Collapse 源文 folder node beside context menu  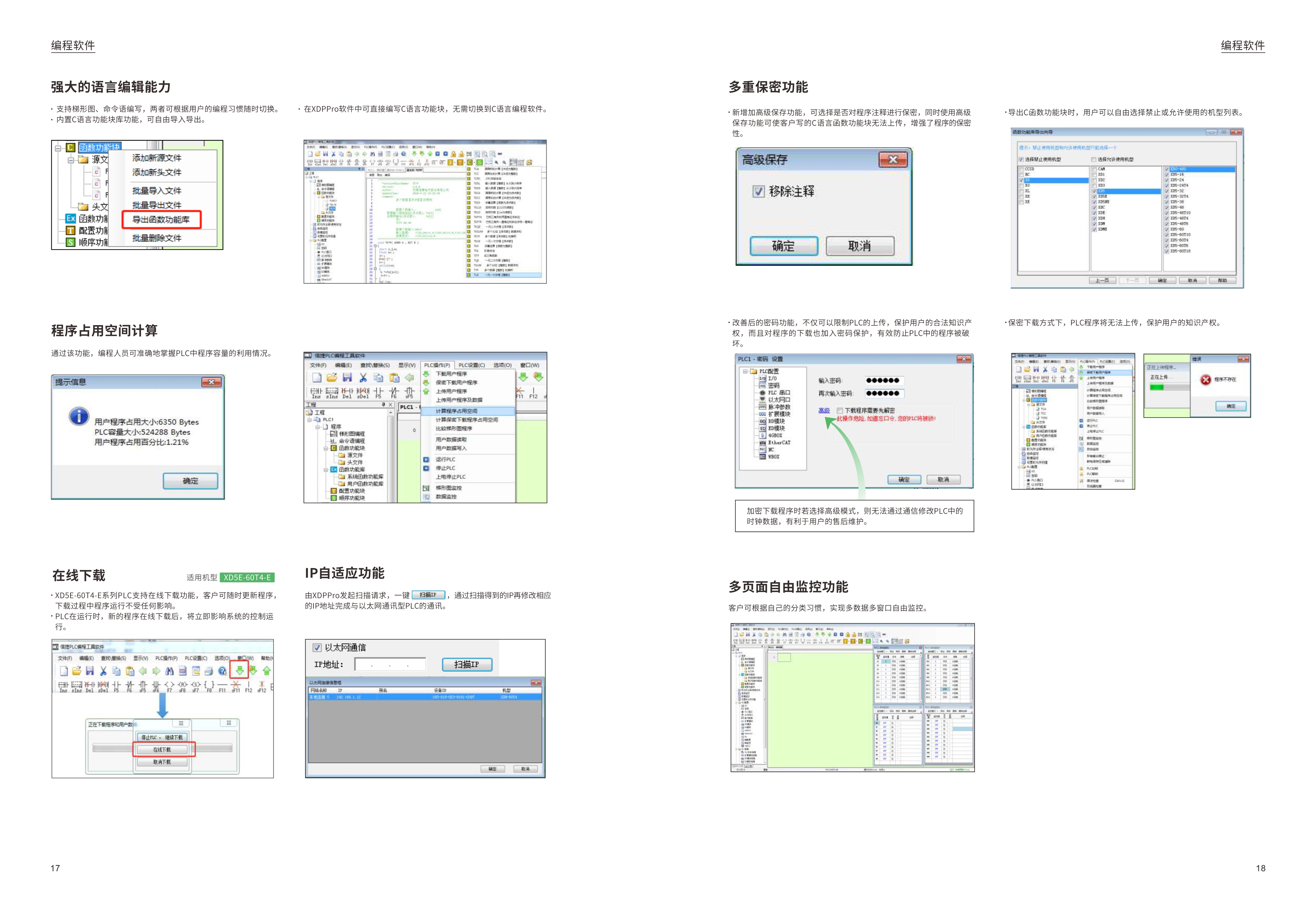[x=71, y=160]
